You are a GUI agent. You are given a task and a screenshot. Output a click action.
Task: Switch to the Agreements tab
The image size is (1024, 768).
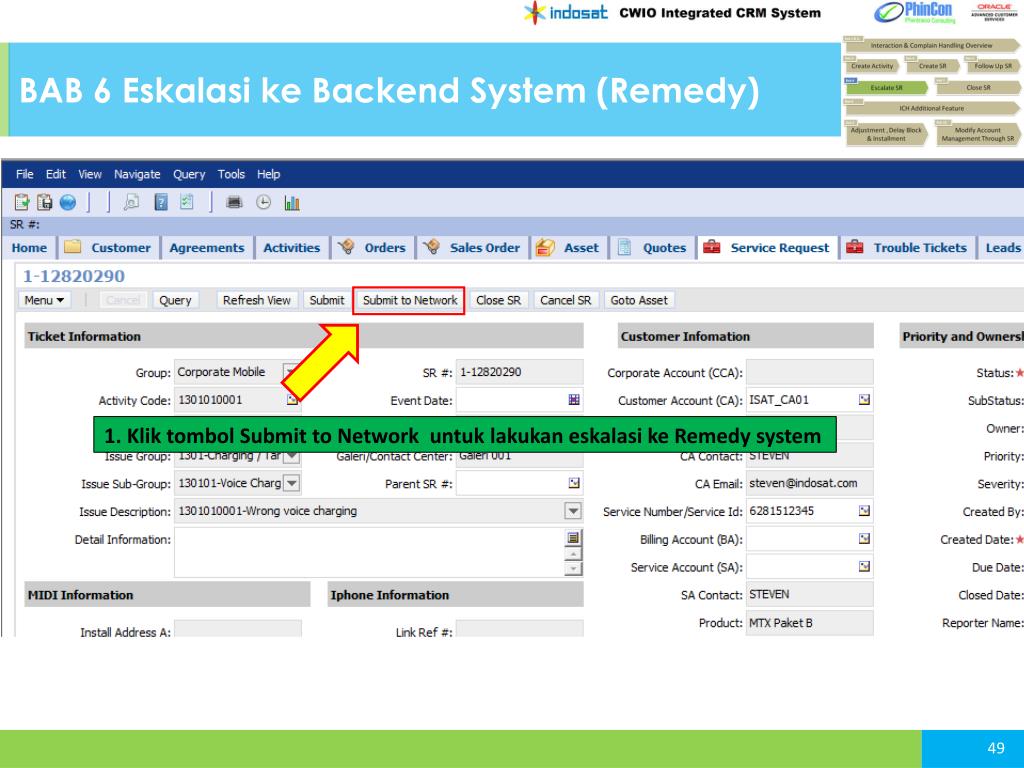[x=206, y=248]
